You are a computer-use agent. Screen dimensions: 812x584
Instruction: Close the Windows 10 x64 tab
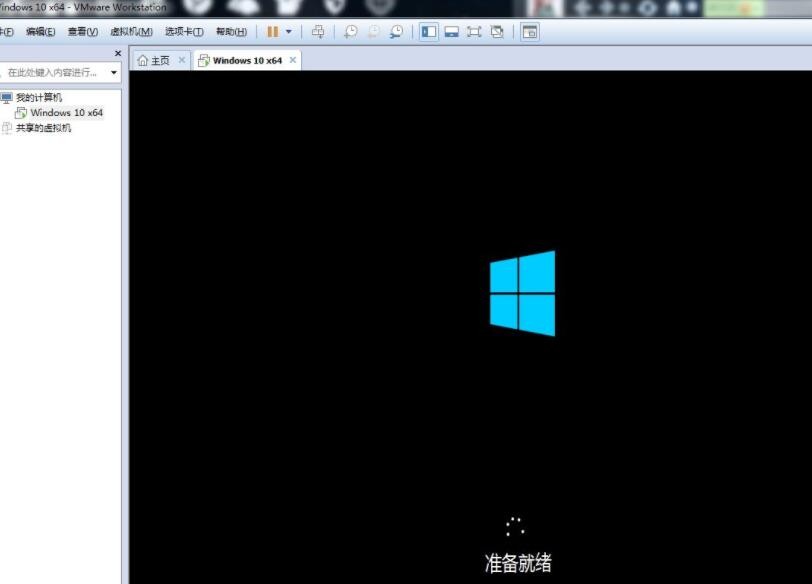[293, 60]
